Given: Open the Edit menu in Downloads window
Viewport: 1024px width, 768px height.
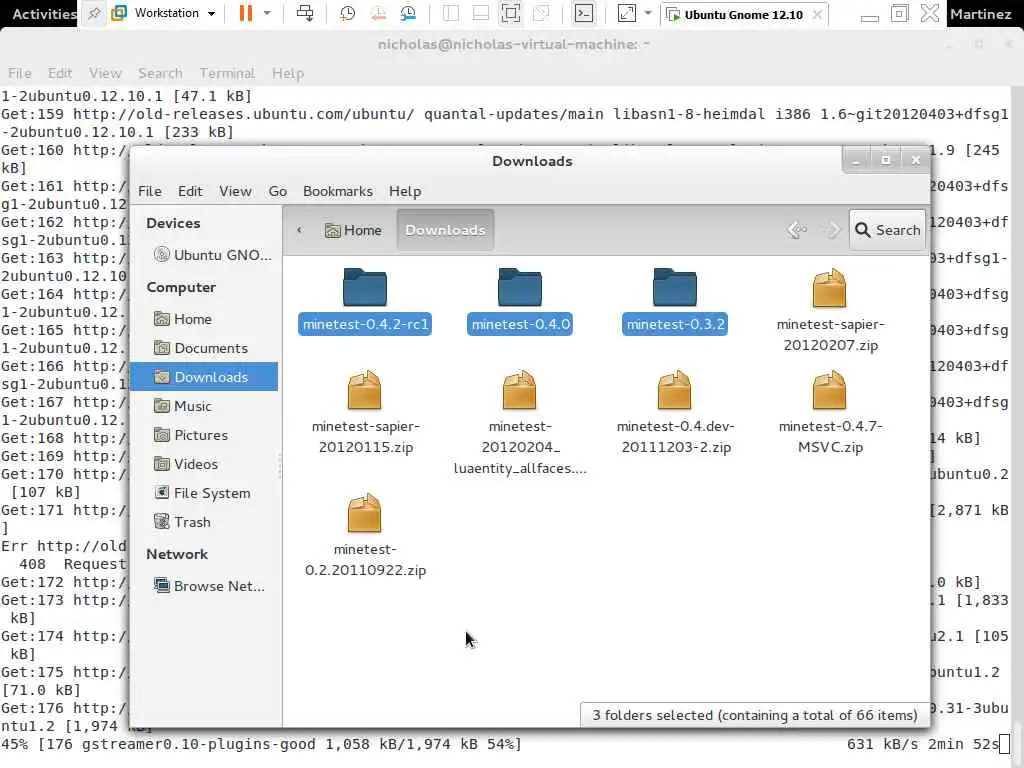Looking at the screenshot, I should click(190, 191).
